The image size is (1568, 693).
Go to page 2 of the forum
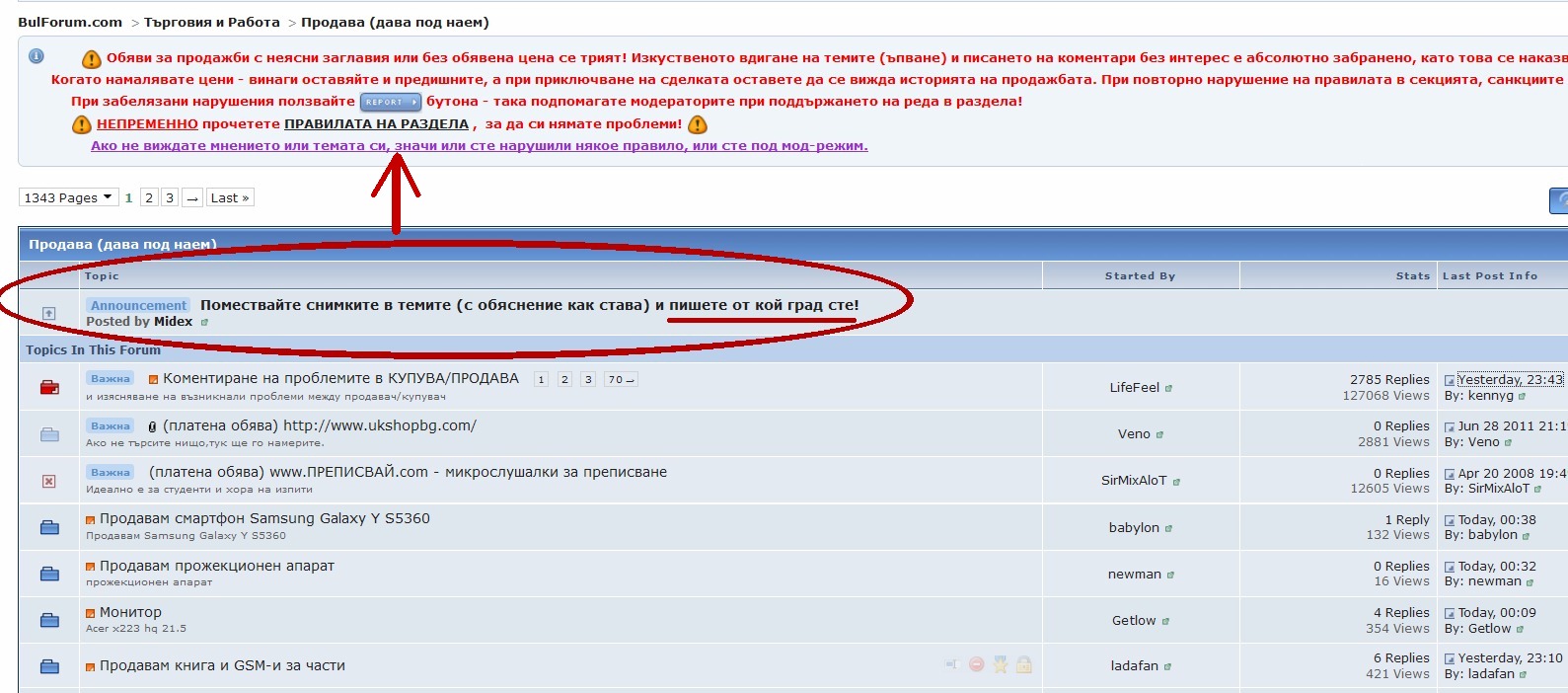(x=149, y=197)
